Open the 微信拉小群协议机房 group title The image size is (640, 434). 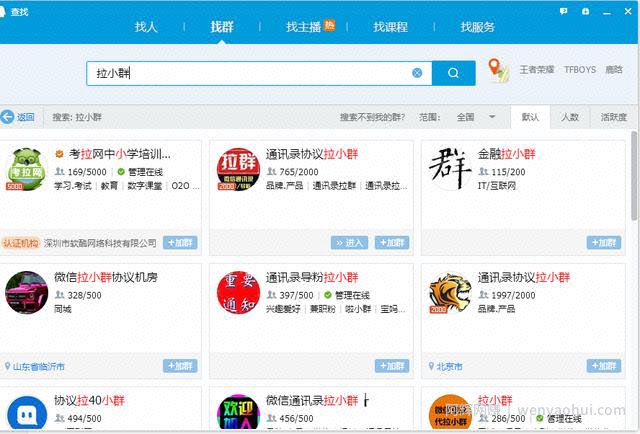pyautogui.click(x=106, y=278)
